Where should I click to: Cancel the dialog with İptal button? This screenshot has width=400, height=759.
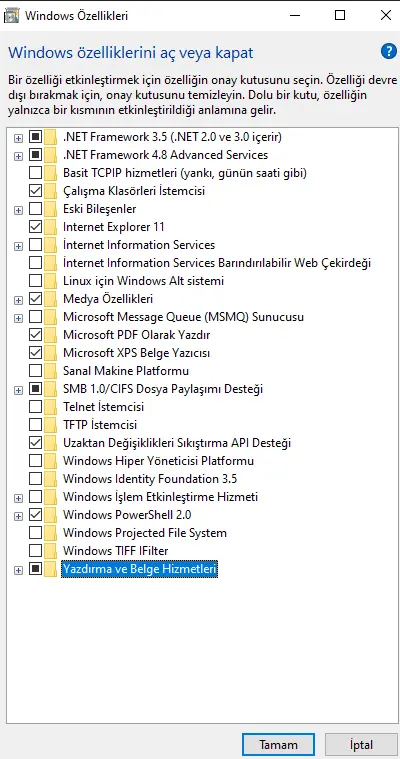point(361,744)
